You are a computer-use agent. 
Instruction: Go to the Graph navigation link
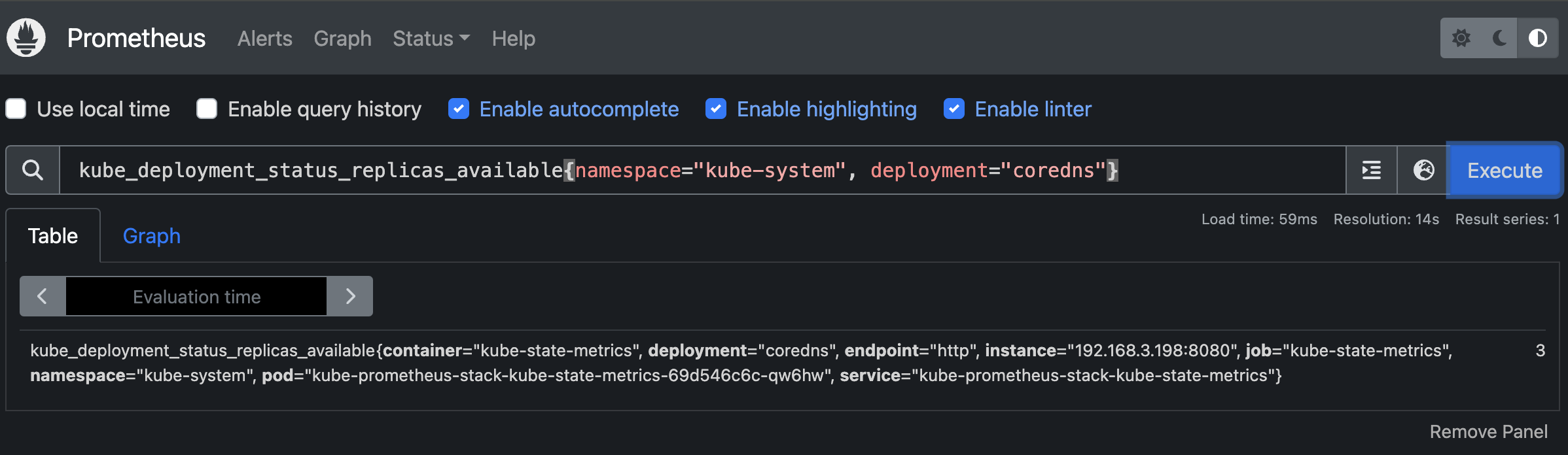342,39
